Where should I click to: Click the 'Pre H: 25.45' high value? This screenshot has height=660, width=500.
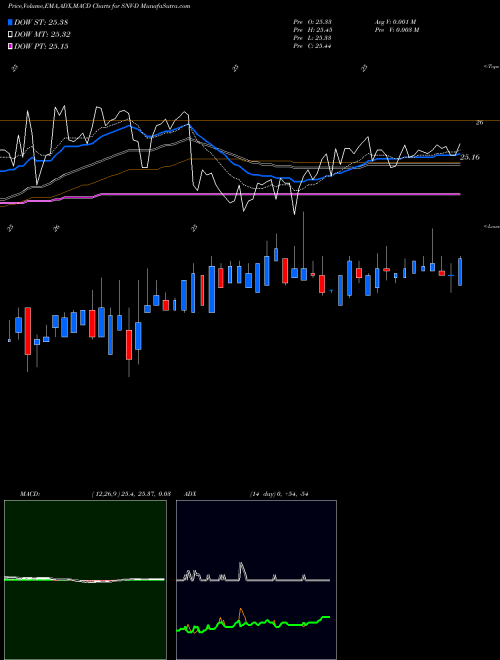click(312, 30)
